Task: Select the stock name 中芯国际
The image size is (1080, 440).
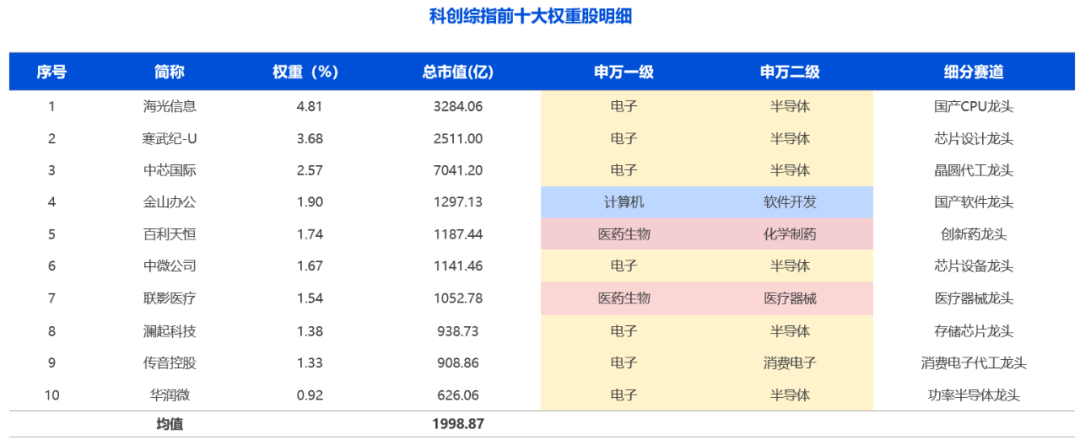Action: [169, 170]
